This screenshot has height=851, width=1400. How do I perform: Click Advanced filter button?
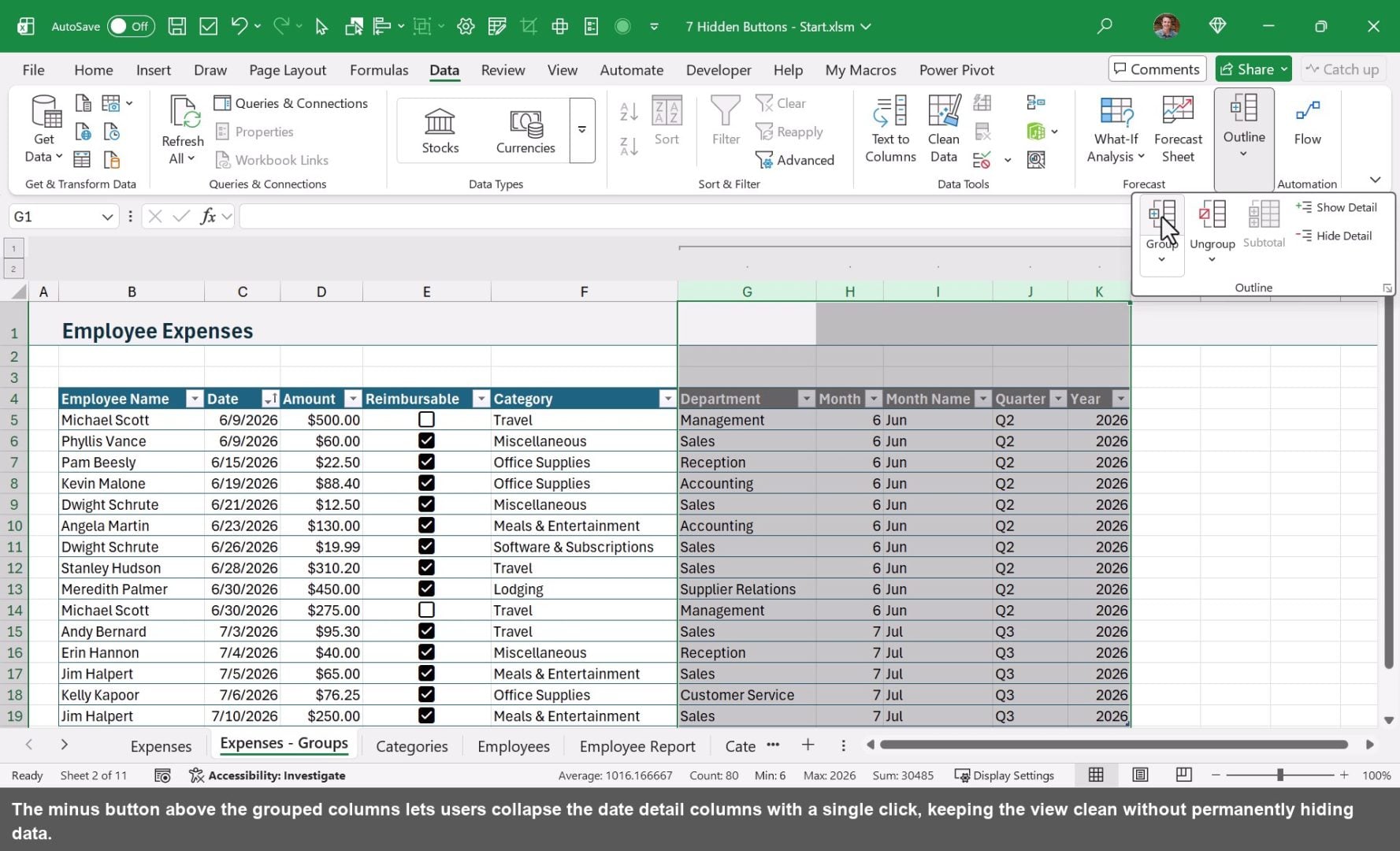[795, 160]
